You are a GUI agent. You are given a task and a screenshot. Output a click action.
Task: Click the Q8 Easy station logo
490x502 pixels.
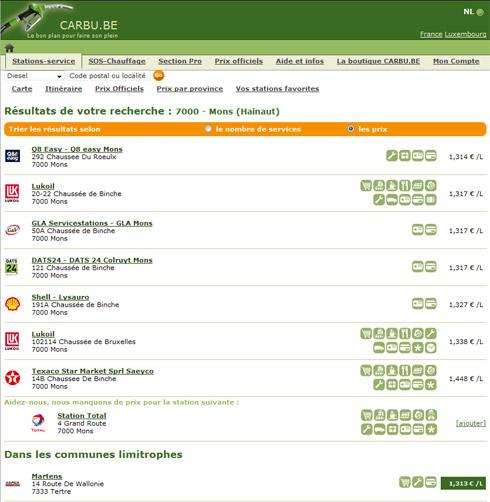pyautogui.click(x=12, y=156)
